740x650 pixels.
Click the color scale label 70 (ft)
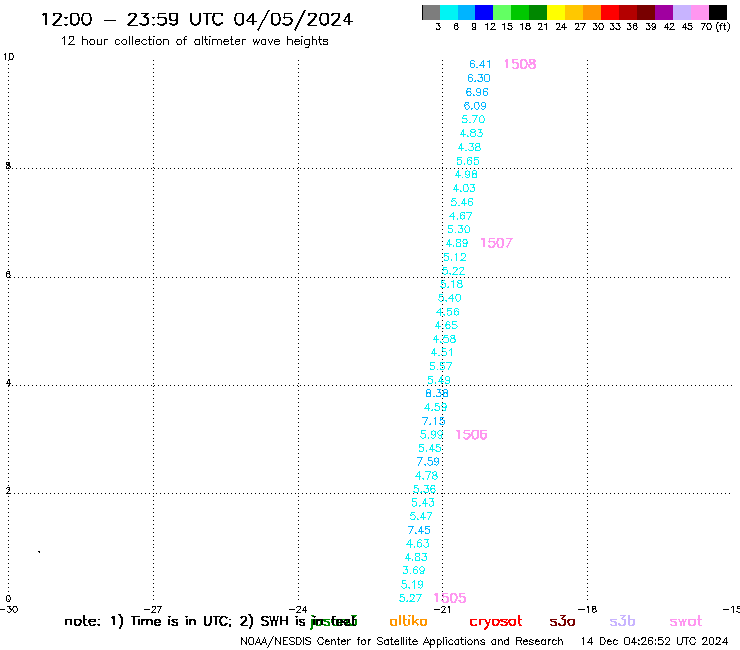(715, 27)
